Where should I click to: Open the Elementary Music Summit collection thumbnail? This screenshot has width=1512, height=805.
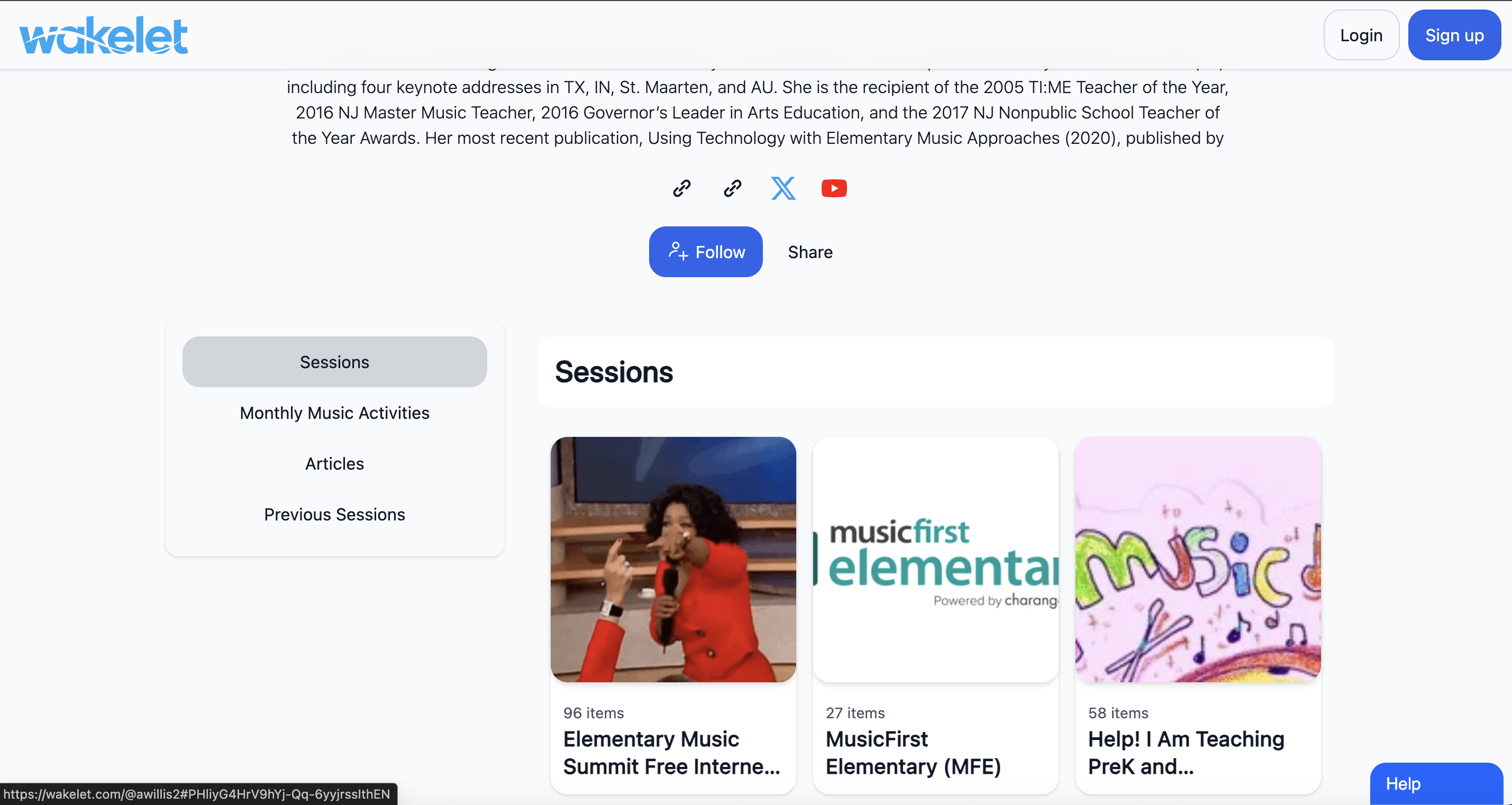[673, 559]
